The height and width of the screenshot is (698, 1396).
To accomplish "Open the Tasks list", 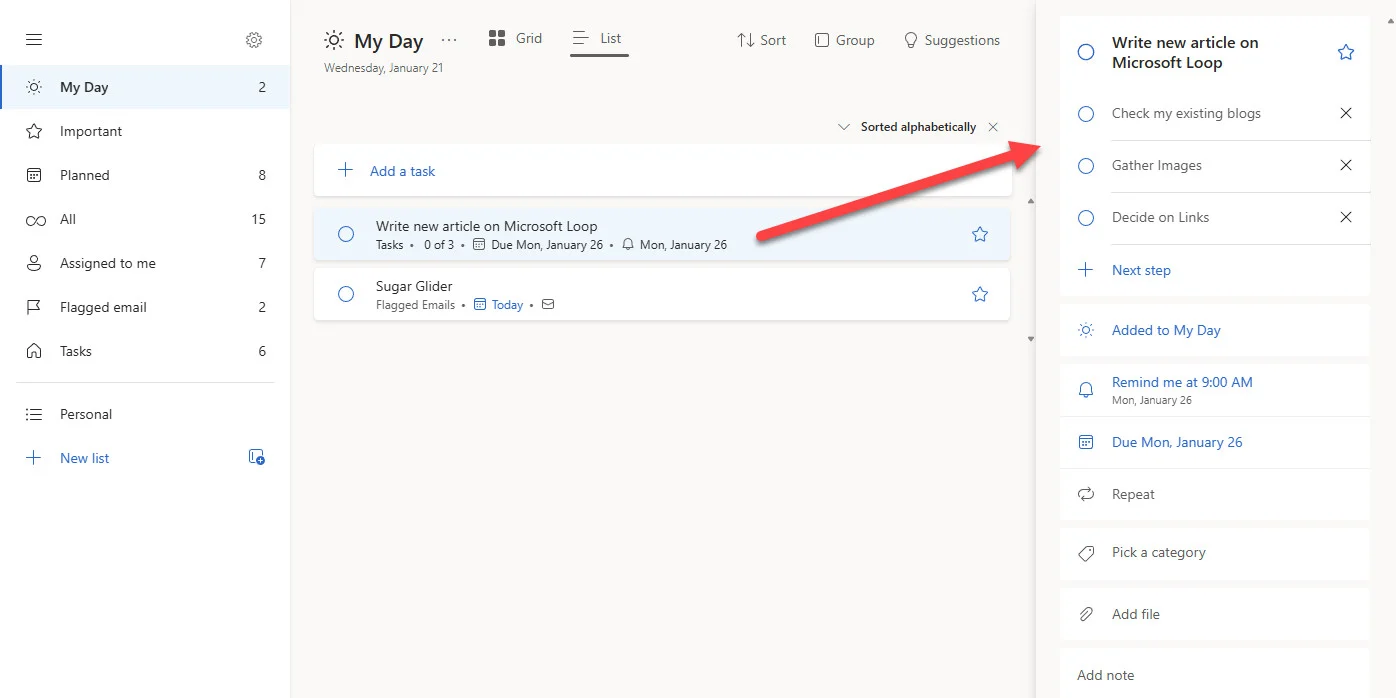I will point(145,351).
